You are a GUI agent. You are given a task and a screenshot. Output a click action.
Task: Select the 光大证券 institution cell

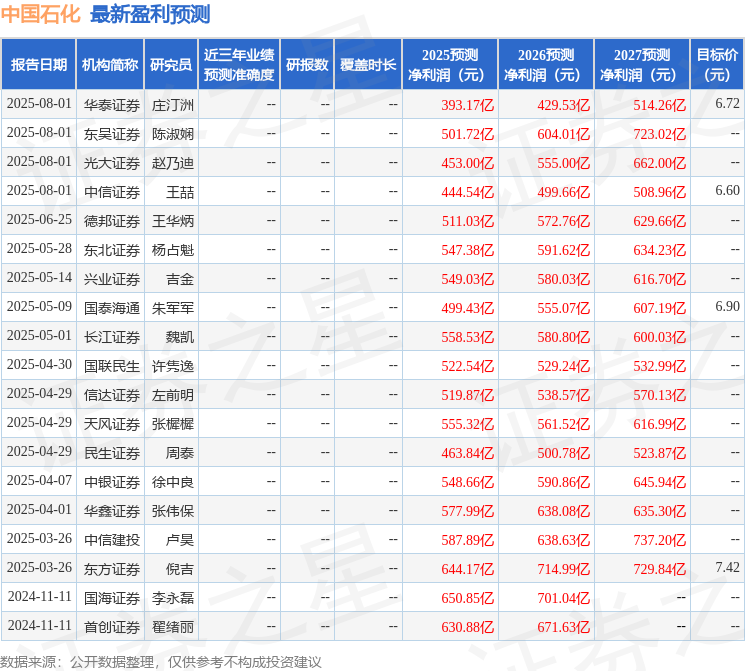click(x=112, y=163)
